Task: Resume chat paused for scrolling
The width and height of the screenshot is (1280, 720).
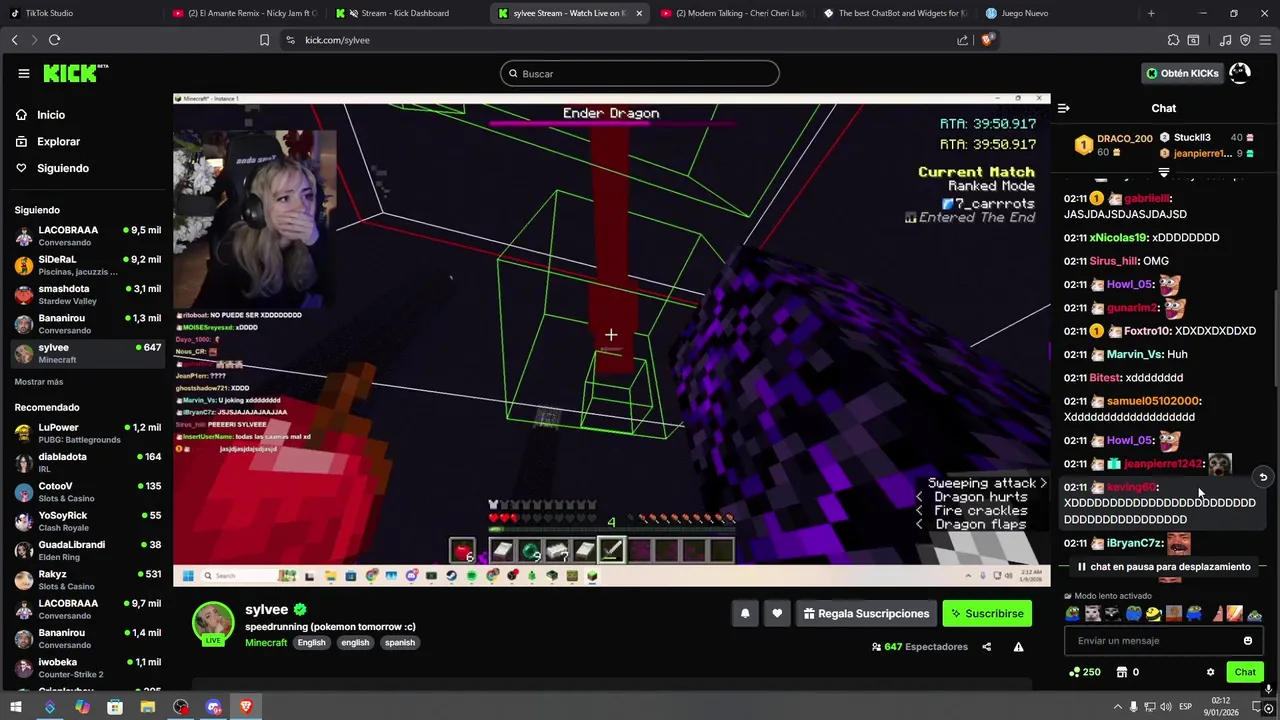Action: coord(1163,567)
